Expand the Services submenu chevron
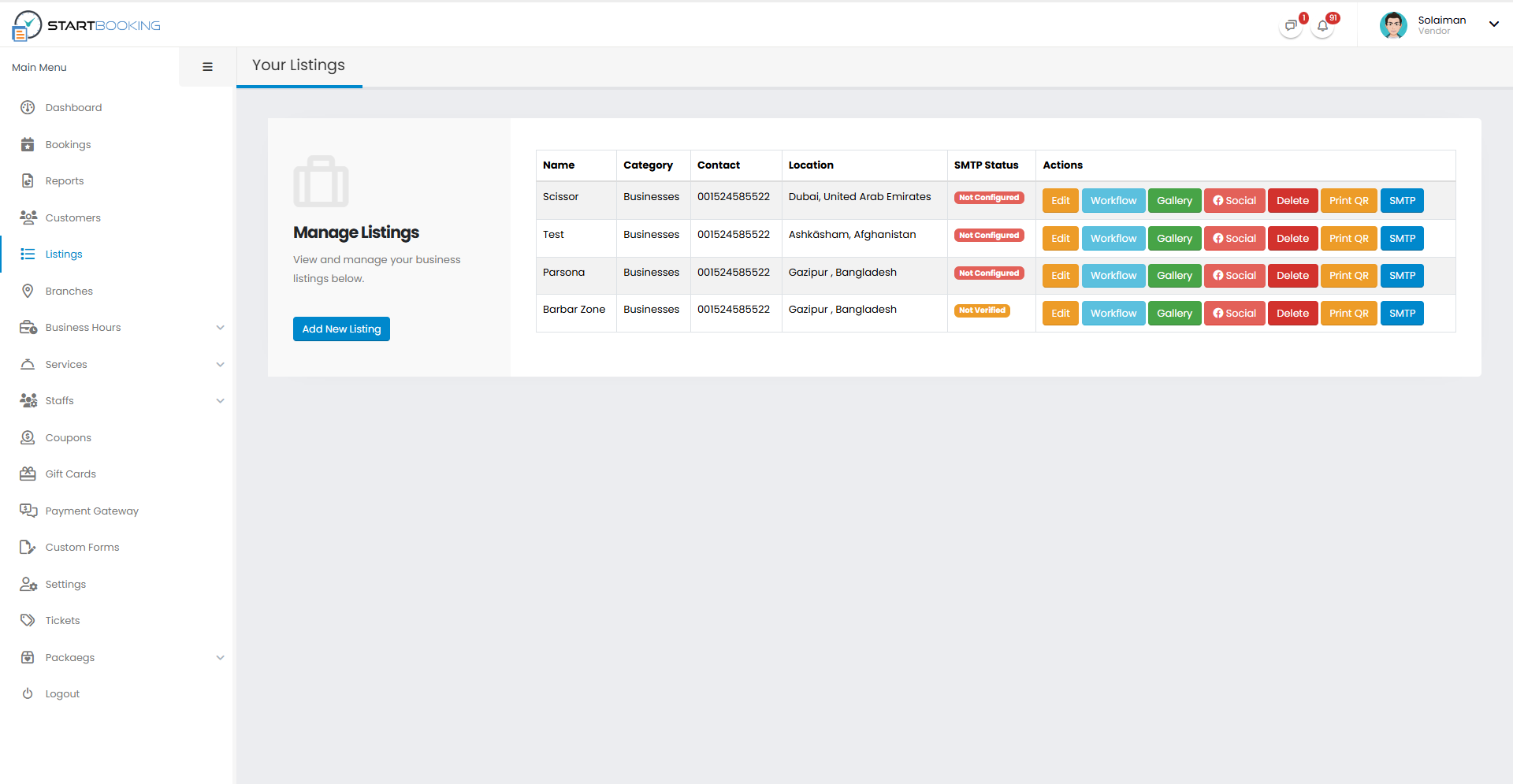This screenshot has width=1513, height=784. (220, 365)
